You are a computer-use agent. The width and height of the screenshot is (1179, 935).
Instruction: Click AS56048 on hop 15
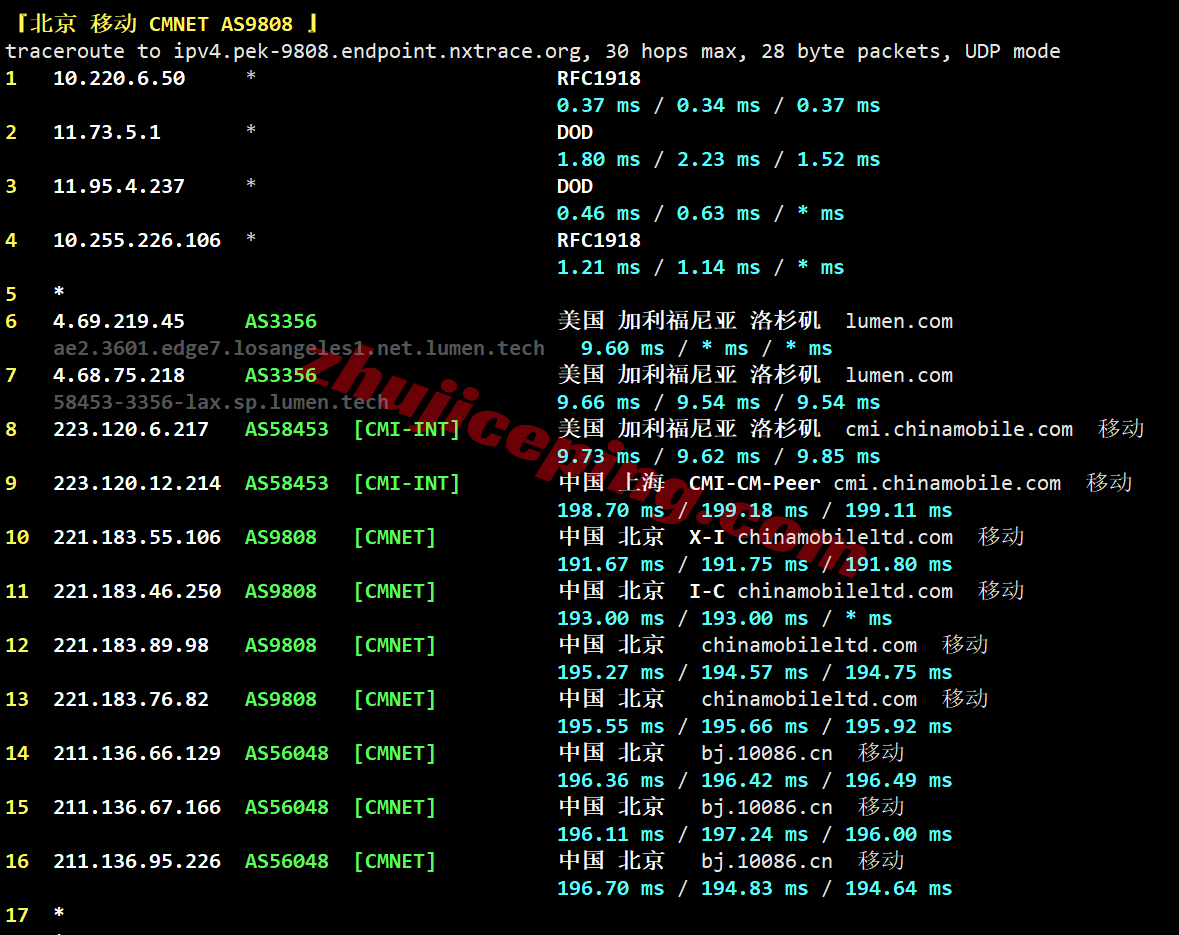(286, 808)
